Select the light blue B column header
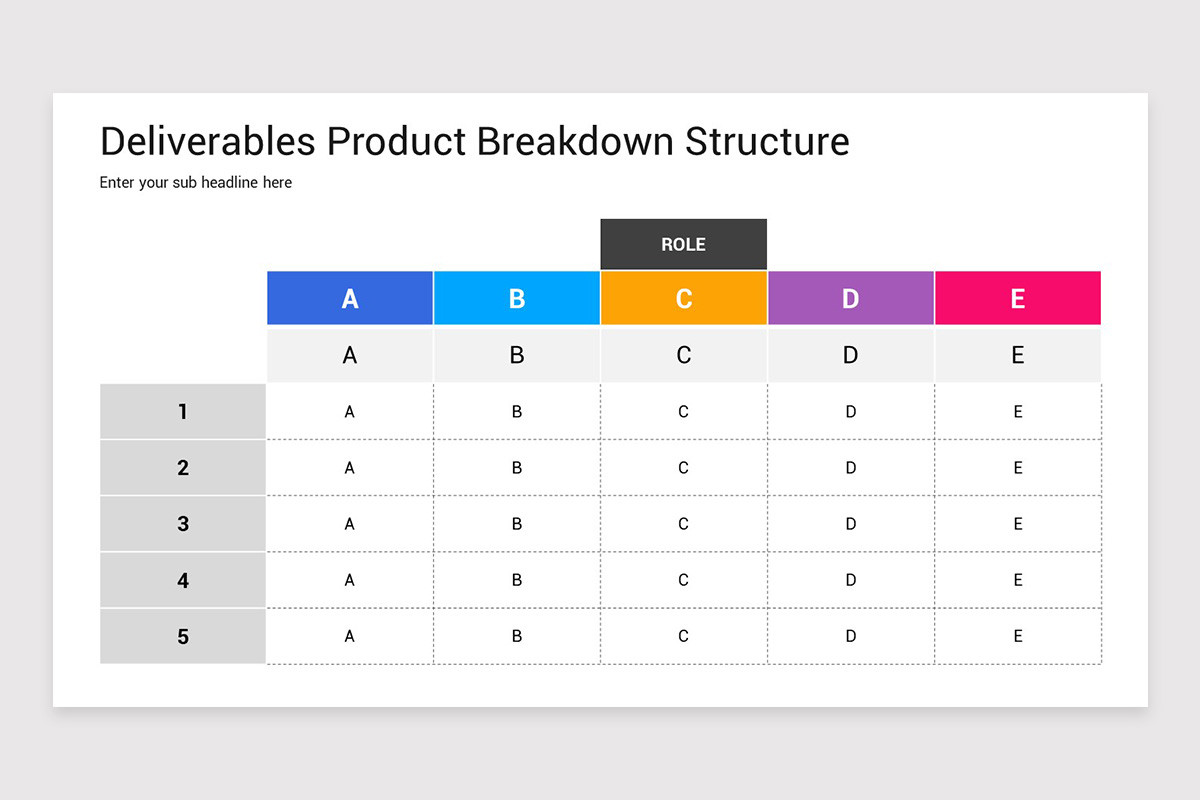 517,298
